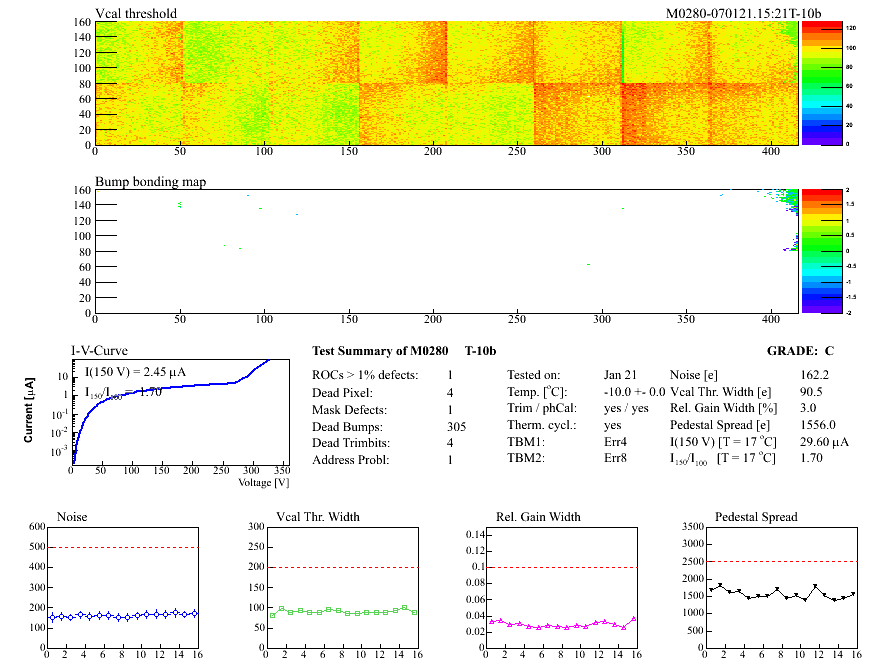Viewport: 896px width, 672px height.
Task: Click the Voltage [V] axis label
Action: tap(263, 482)
